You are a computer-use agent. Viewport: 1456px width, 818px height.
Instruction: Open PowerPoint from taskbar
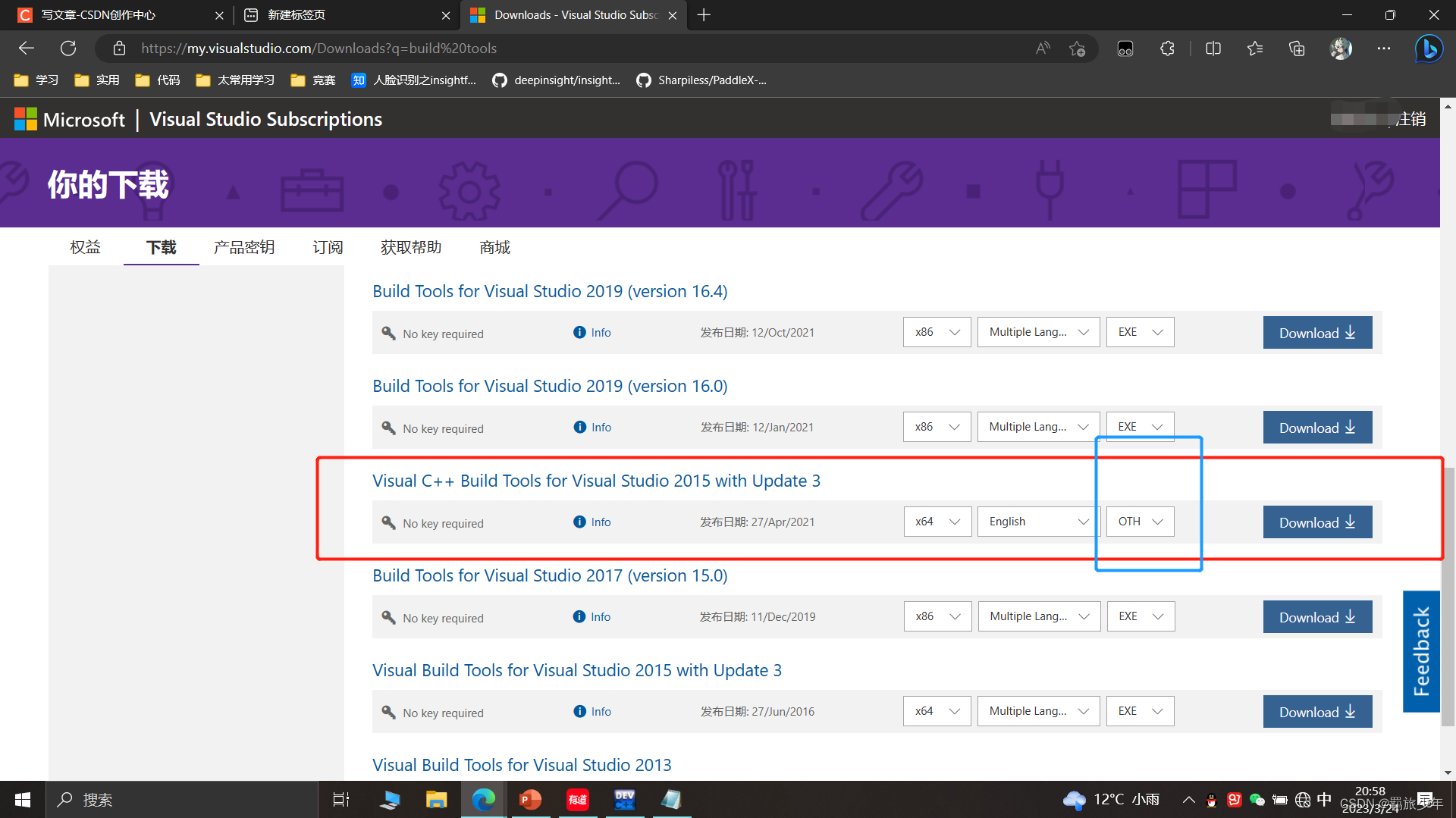[x=530, y=800]
